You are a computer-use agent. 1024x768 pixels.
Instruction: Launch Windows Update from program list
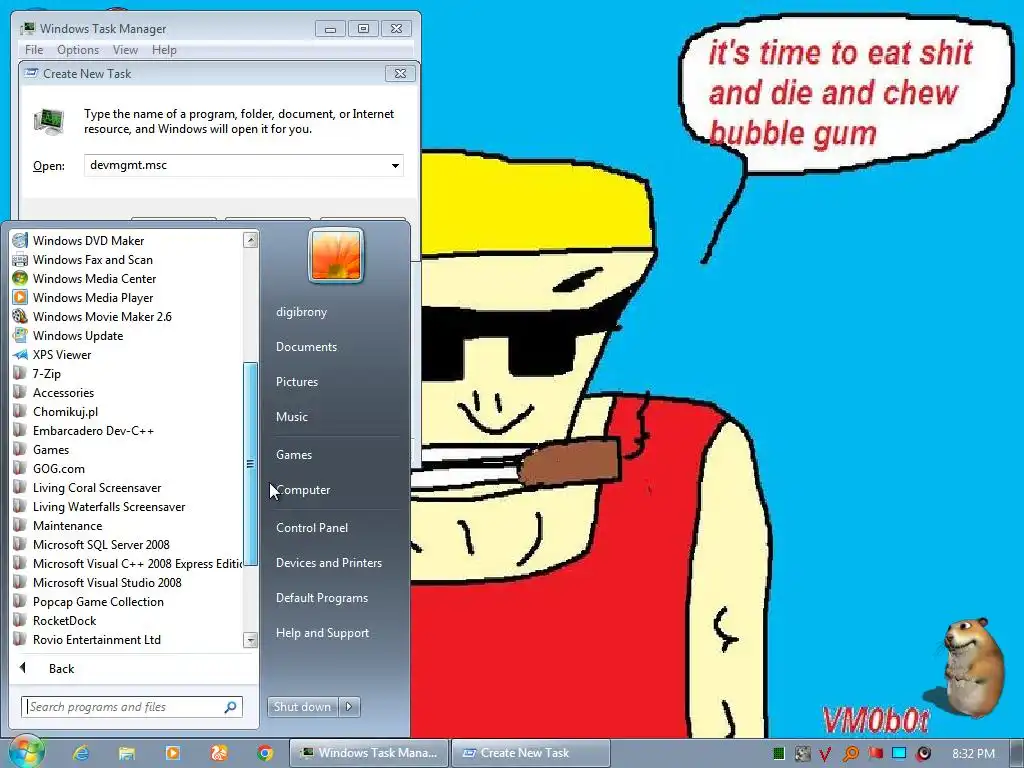coord(78,335)
